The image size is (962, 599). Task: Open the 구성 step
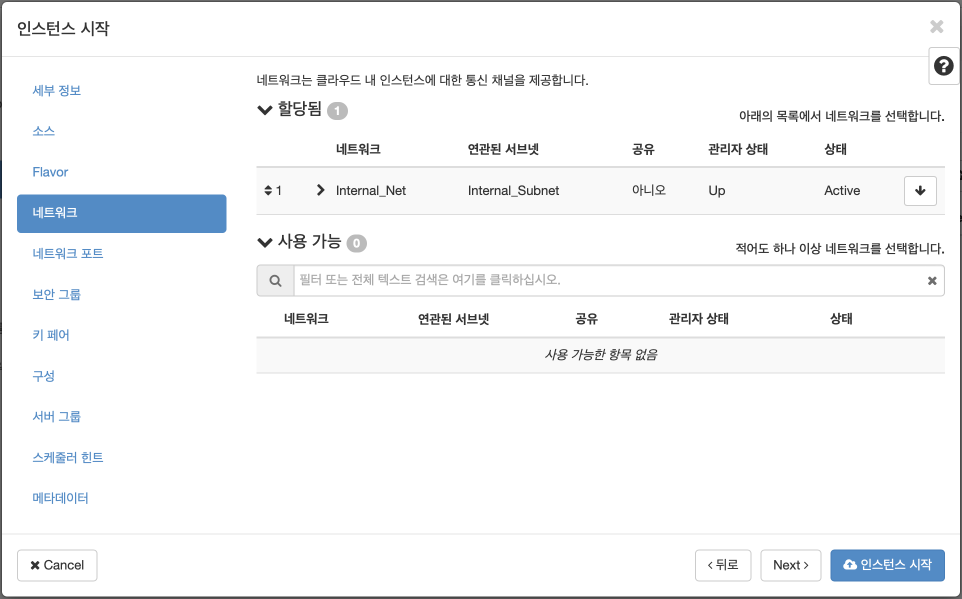pyautogui.click(x=44, y=376)
